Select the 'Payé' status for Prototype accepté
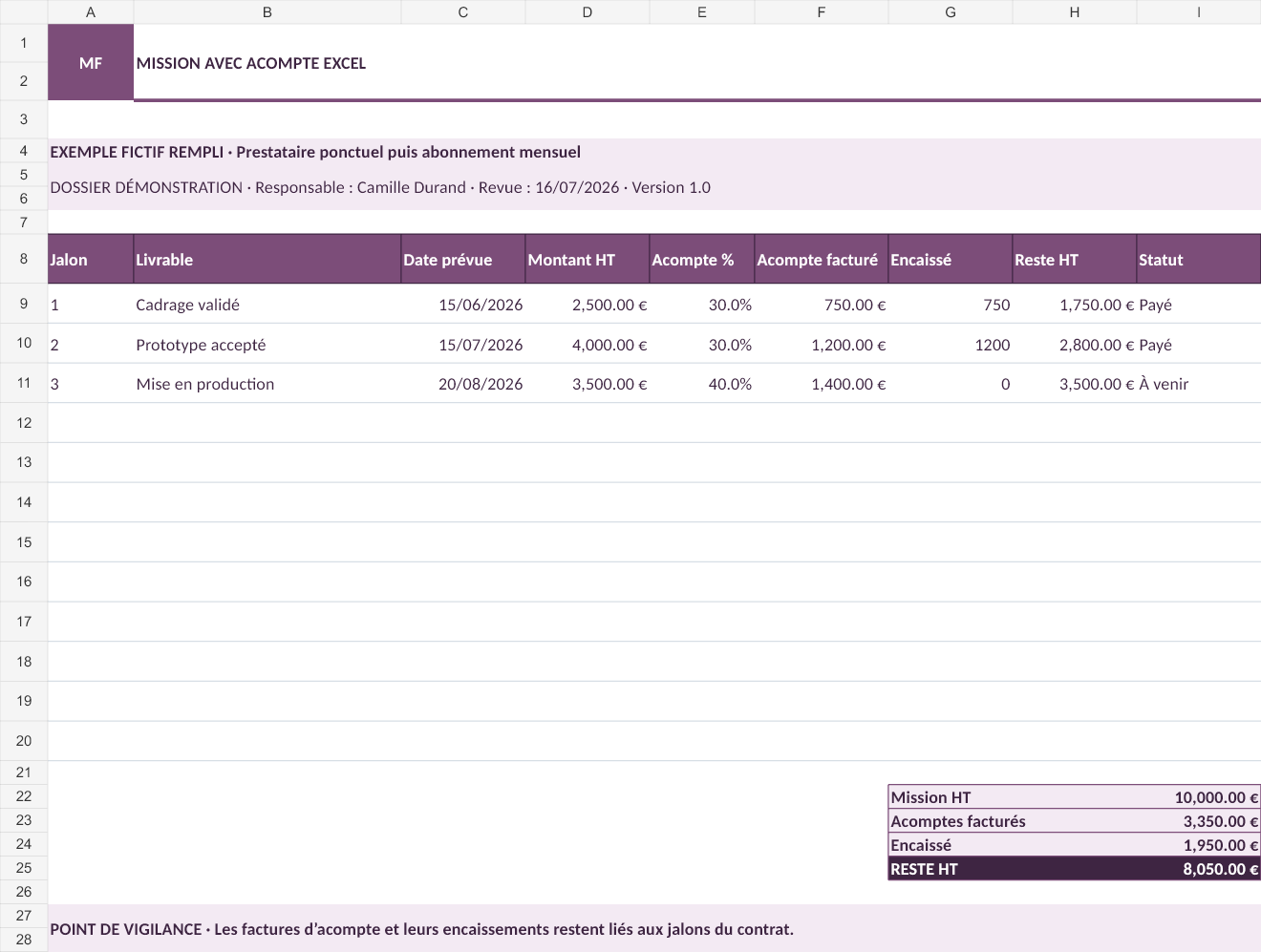The image size is (1261, 952). [1199, 345]
